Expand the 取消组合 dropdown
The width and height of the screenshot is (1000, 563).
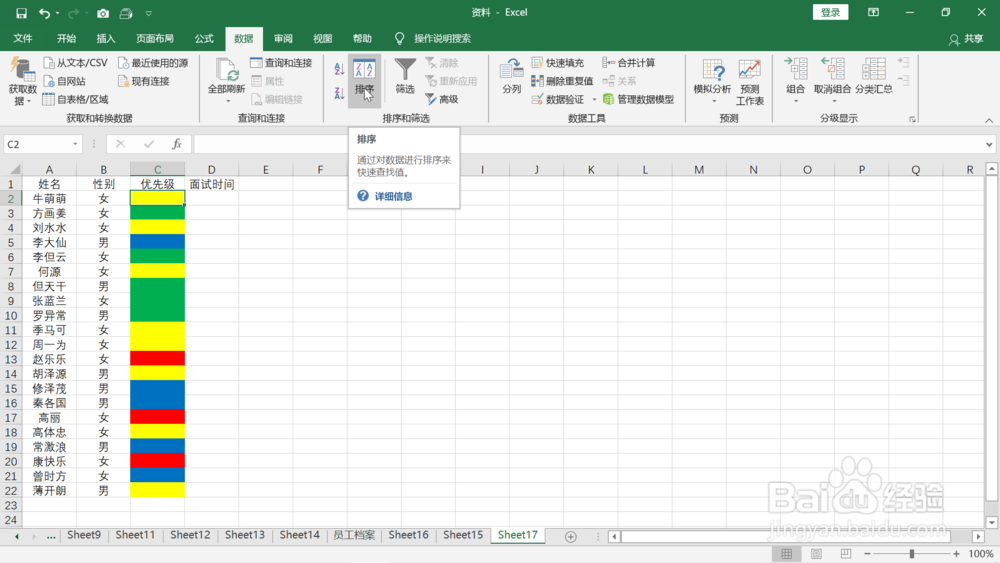point(833,101)
